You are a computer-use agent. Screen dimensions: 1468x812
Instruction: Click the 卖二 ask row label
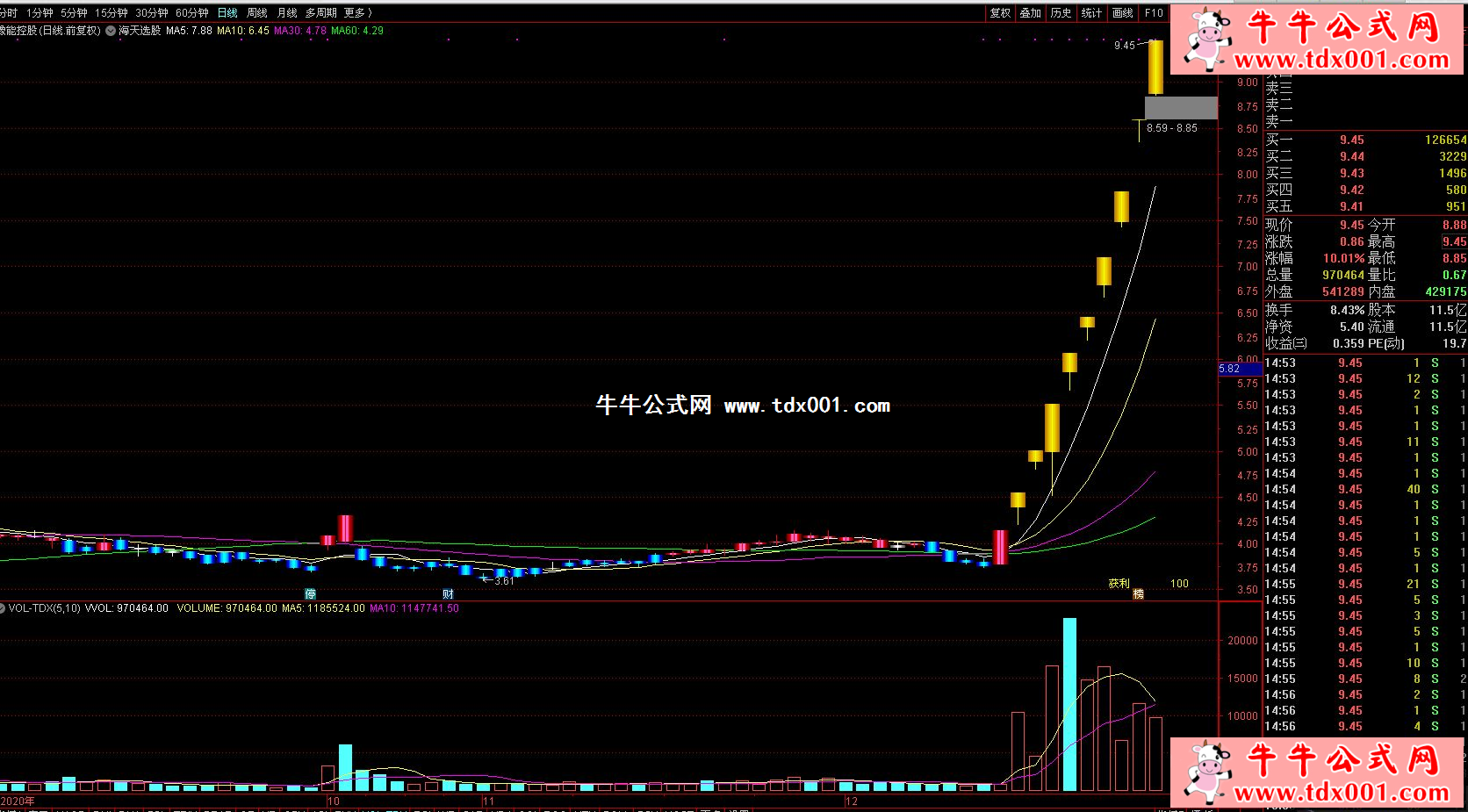1279,105
